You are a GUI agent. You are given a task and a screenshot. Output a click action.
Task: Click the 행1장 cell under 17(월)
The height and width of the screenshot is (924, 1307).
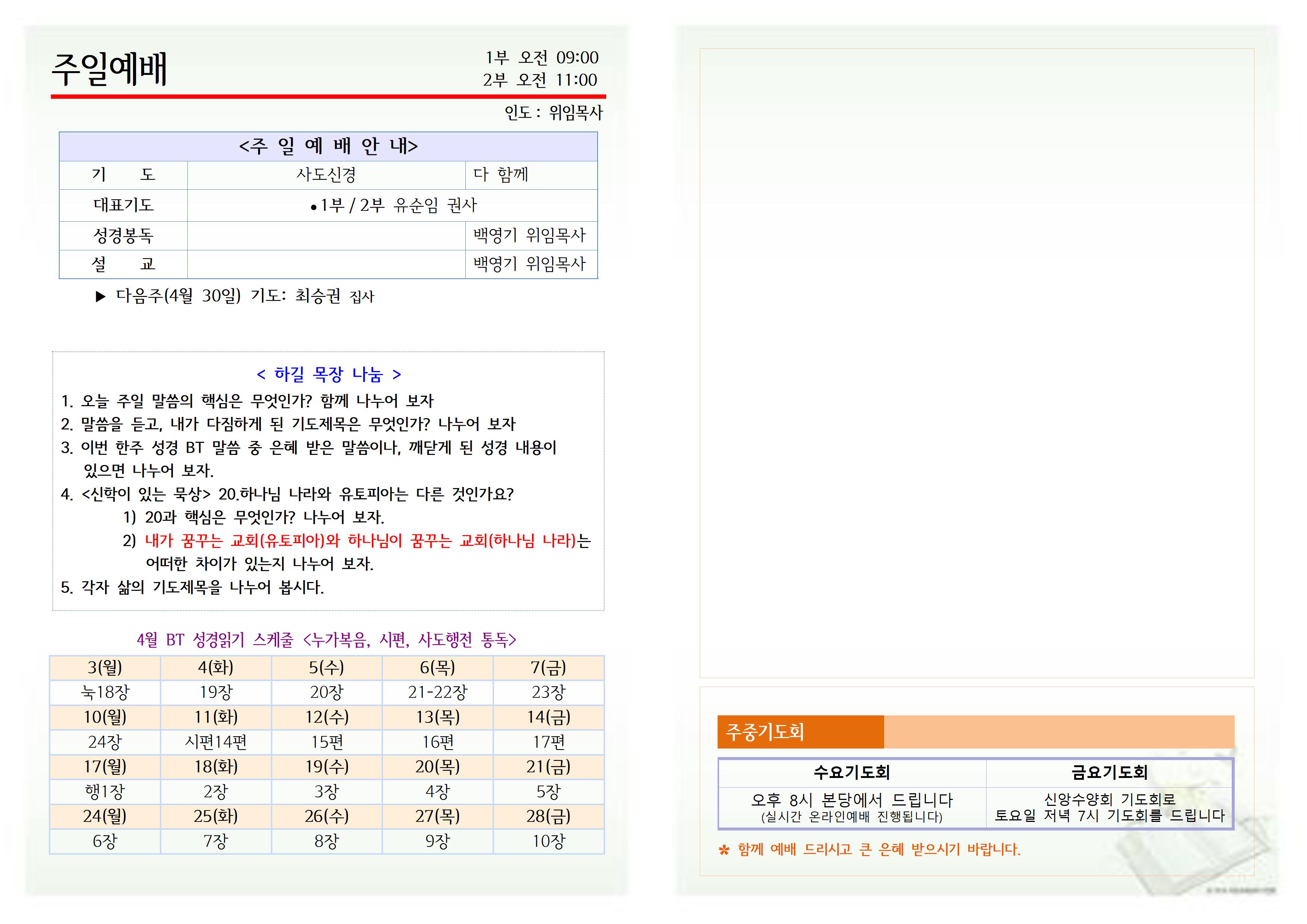pos(105,791)
